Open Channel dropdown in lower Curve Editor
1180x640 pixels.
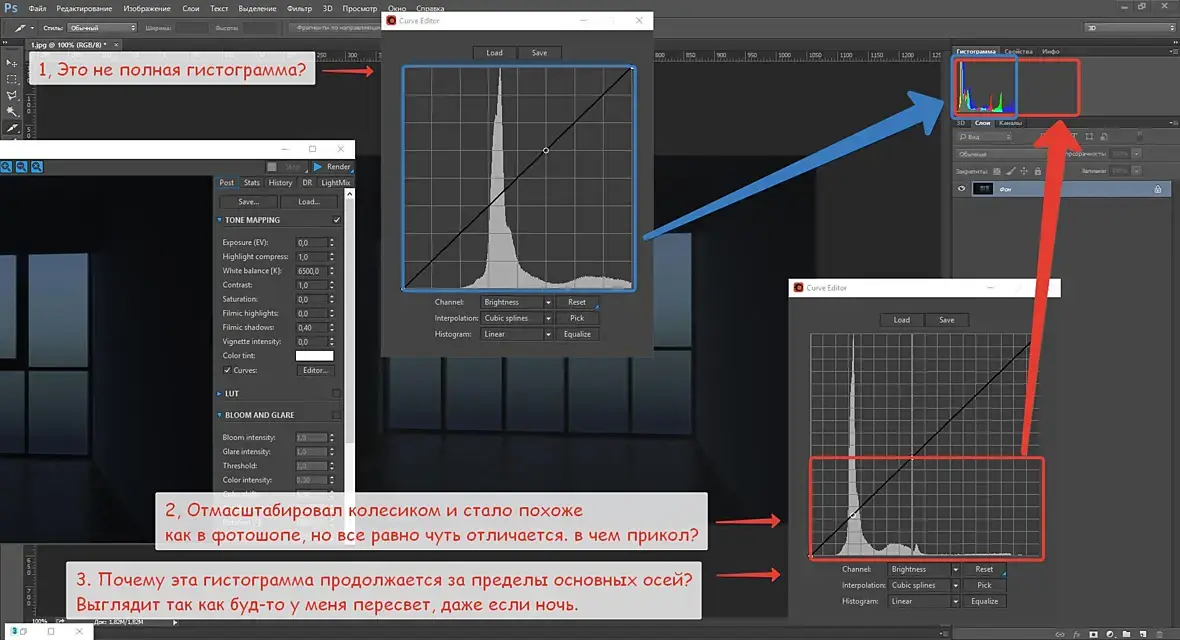[x=923, y=569]
